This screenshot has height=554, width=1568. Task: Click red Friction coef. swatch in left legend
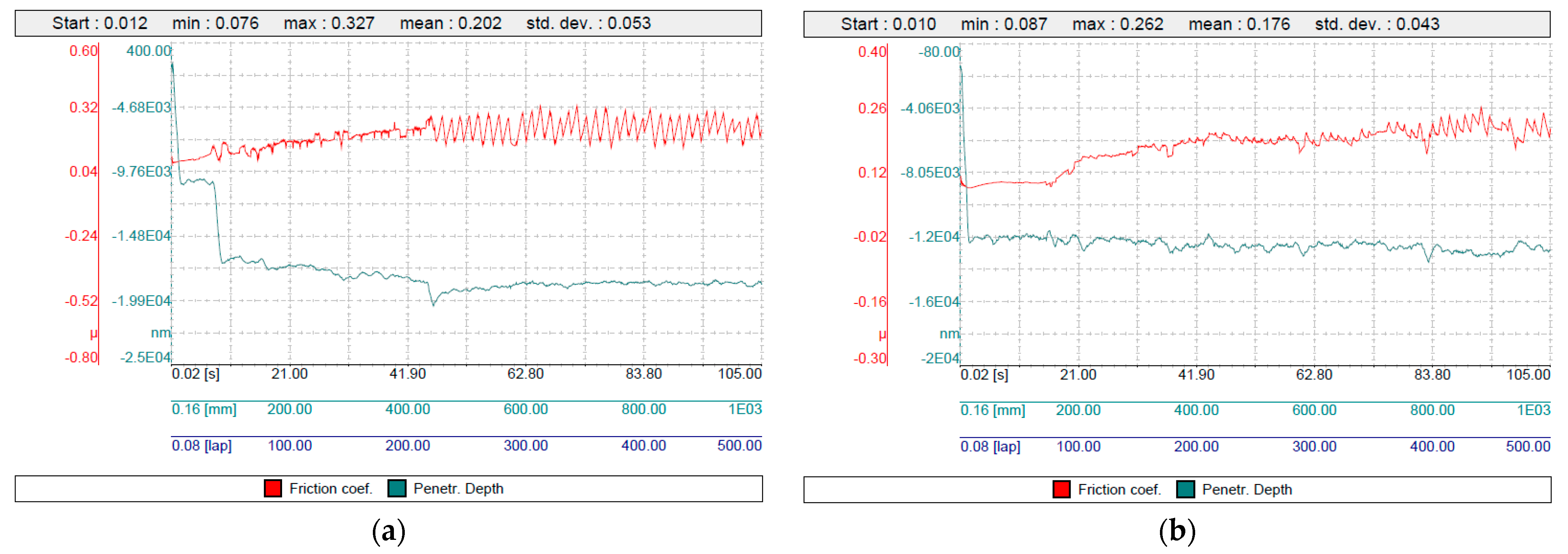pyautogui.click(x=273, y=488)
